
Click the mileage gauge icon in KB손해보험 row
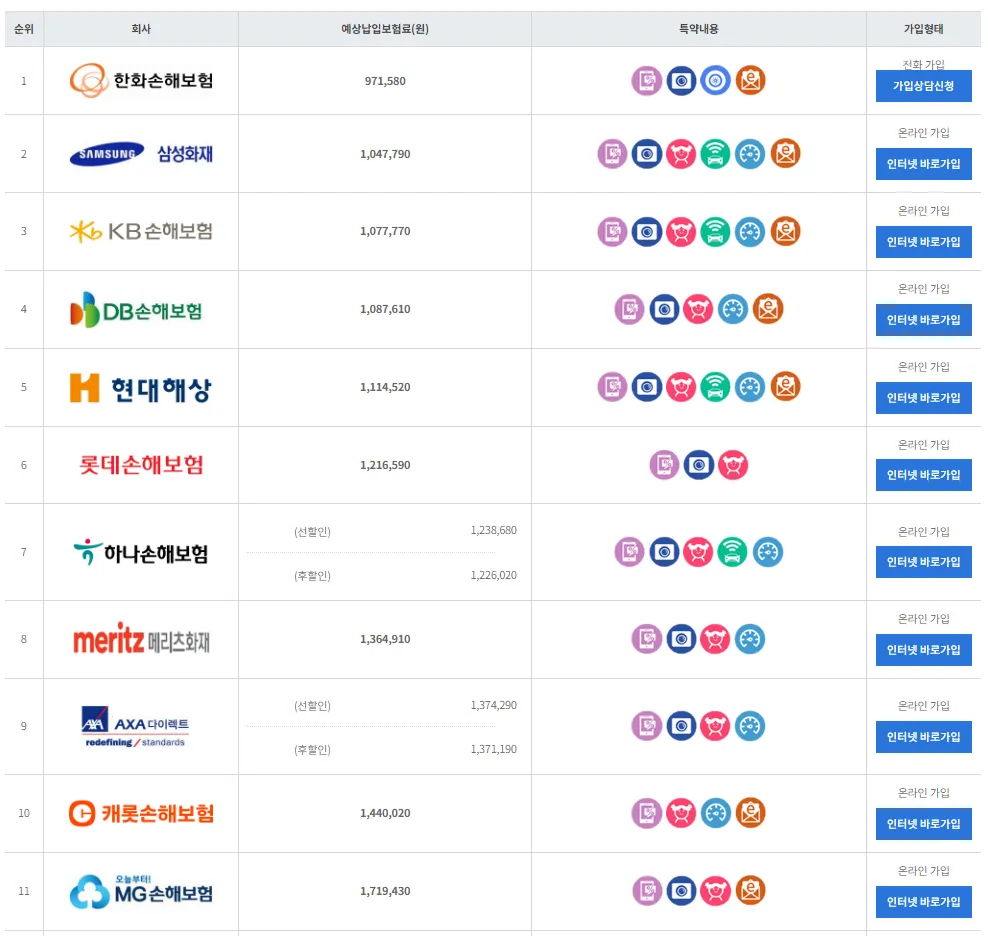pyautogui.click(x=750, y=231)
